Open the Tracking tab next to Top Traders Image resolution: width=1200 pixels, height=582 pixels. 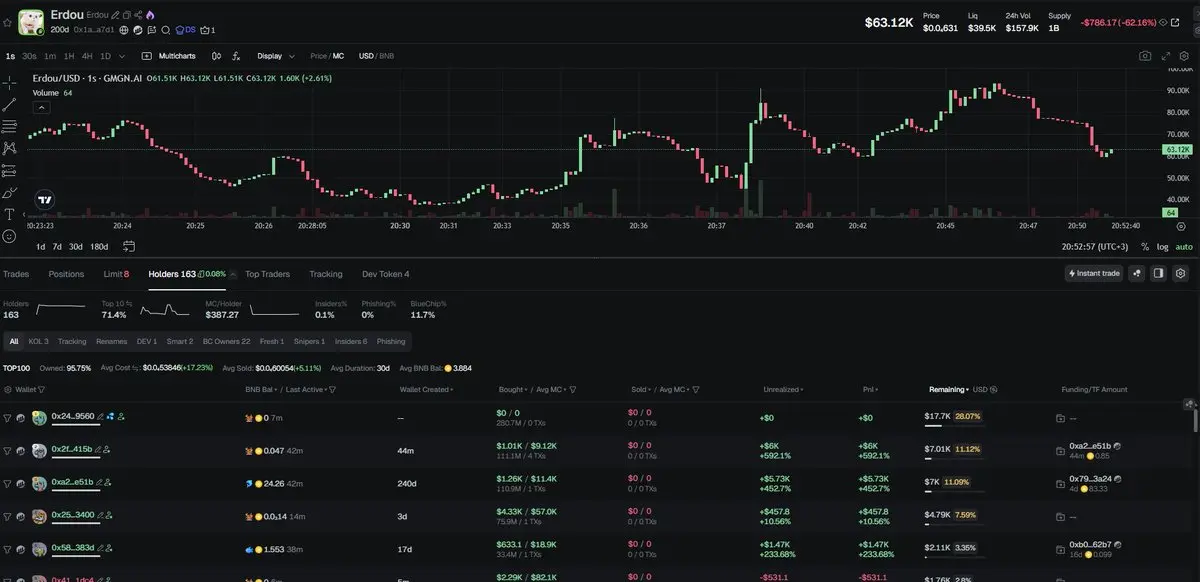(326, 274)
